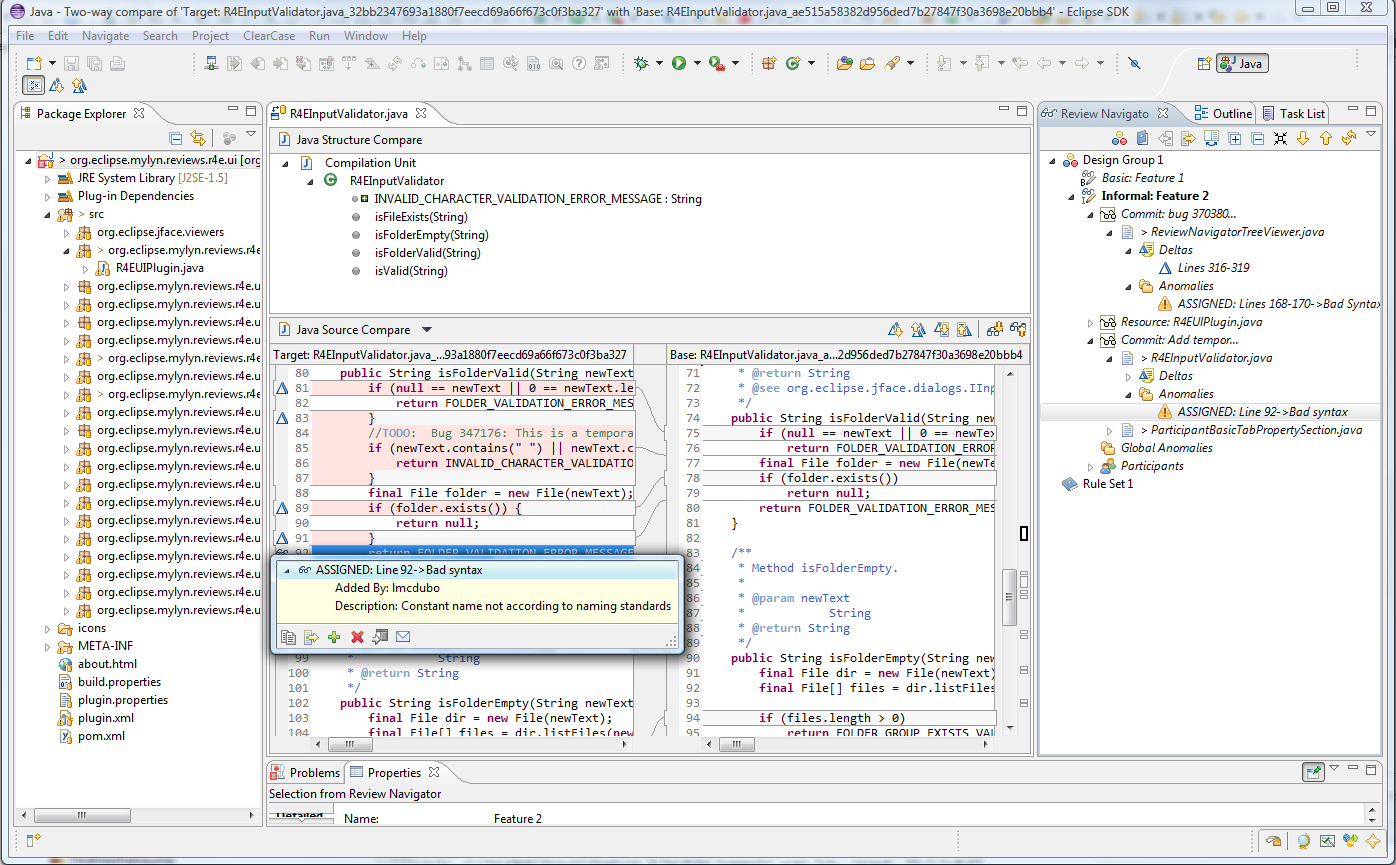Switch to the Task List tab
The width and height of the screenshot is (1396, 865).
coord(1294,113)
